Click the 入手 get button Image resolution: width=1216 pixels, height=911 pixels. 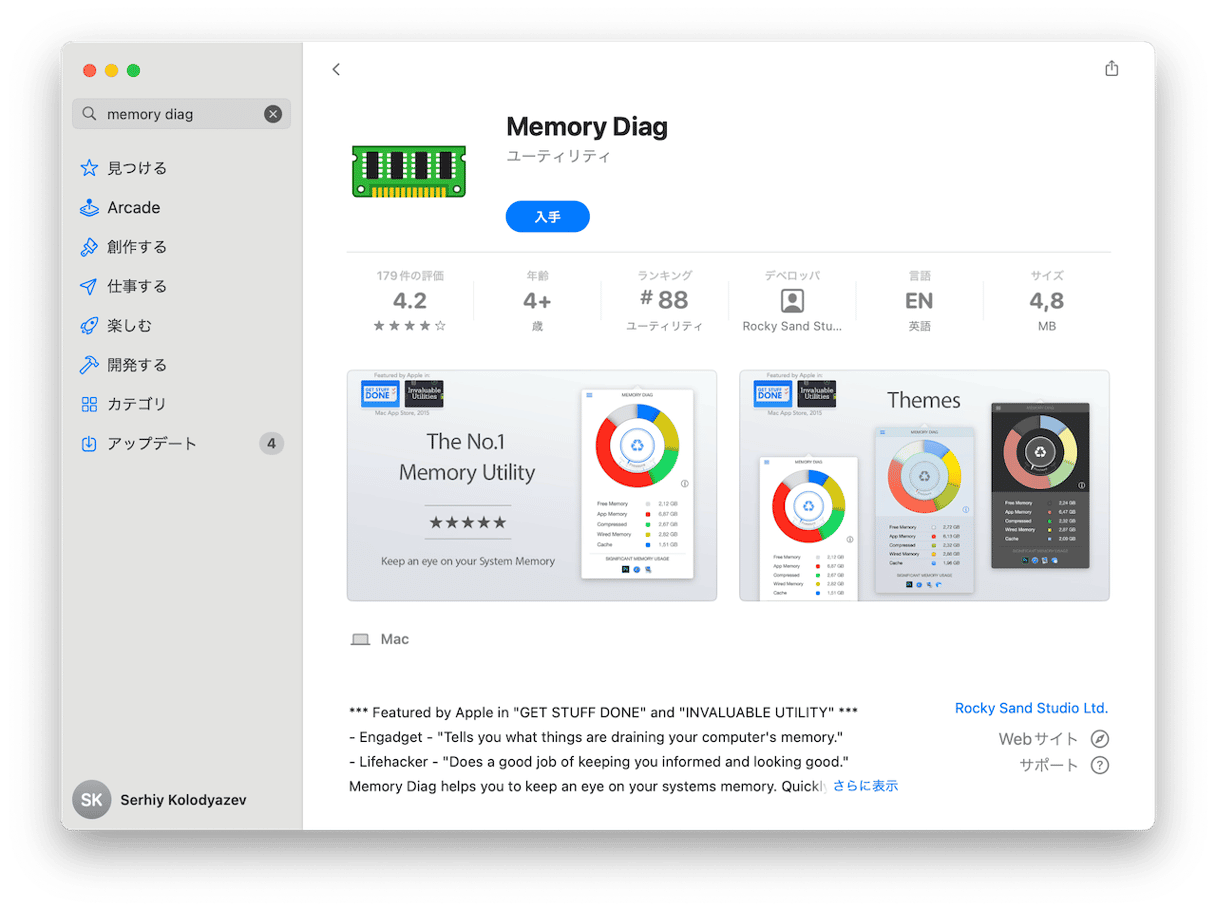click(x=547, y=216)
